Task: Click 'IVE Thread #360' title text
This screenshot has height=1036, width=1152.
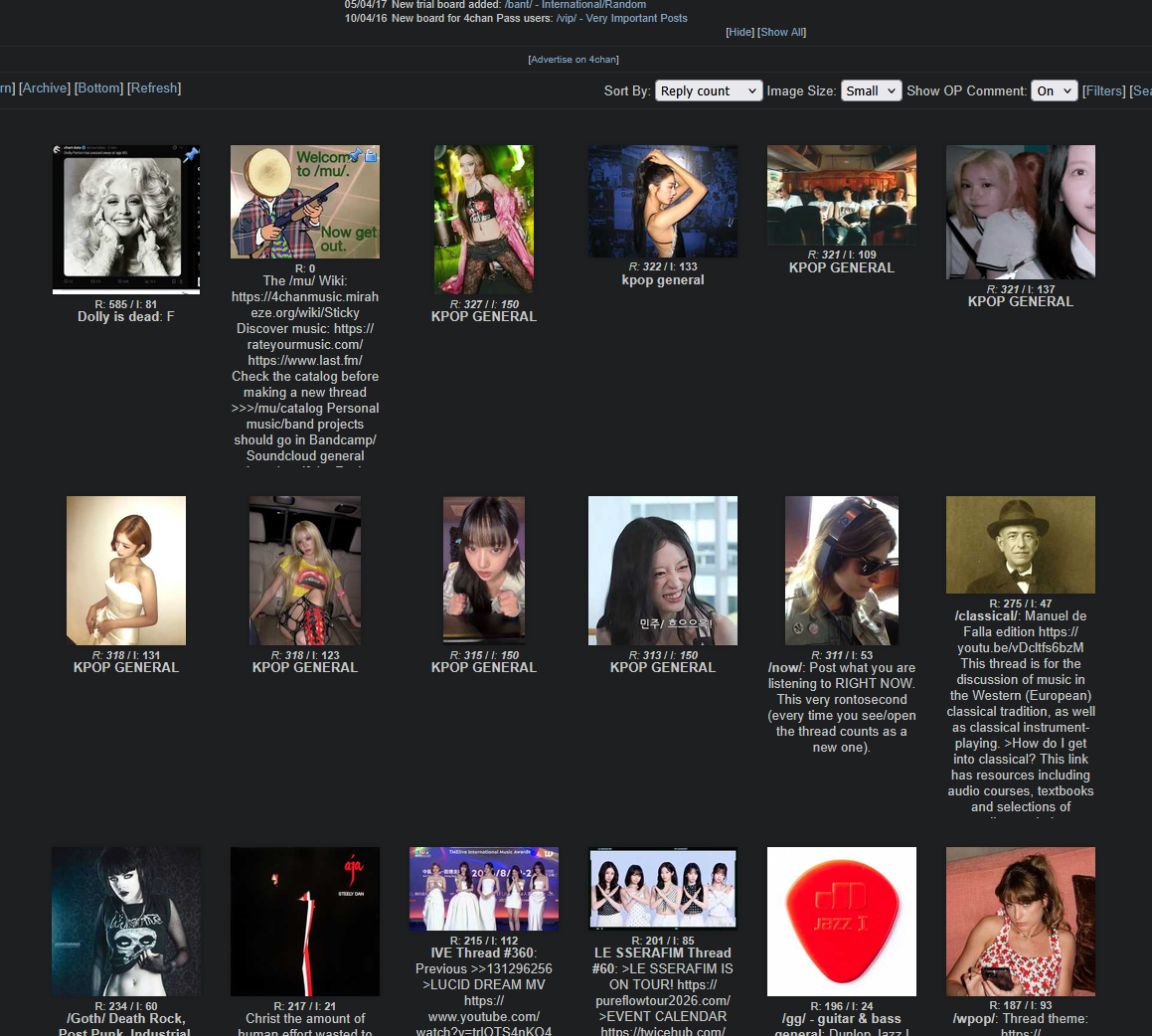Action: pyautogui.click(x=483, y=952)
